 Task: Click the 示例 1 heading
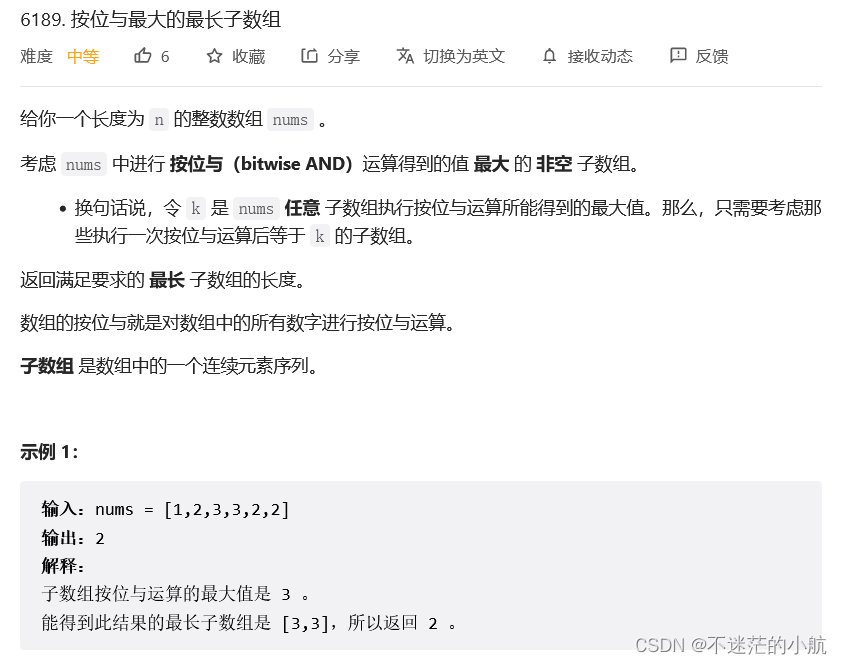click(49, 452)
